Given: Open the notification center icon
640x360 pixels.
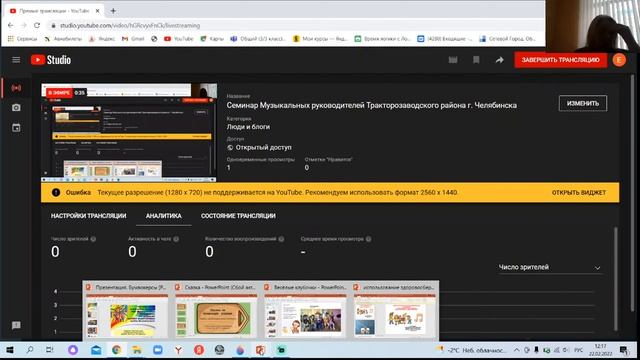Looking at the screenshot, I should [624, 350].
